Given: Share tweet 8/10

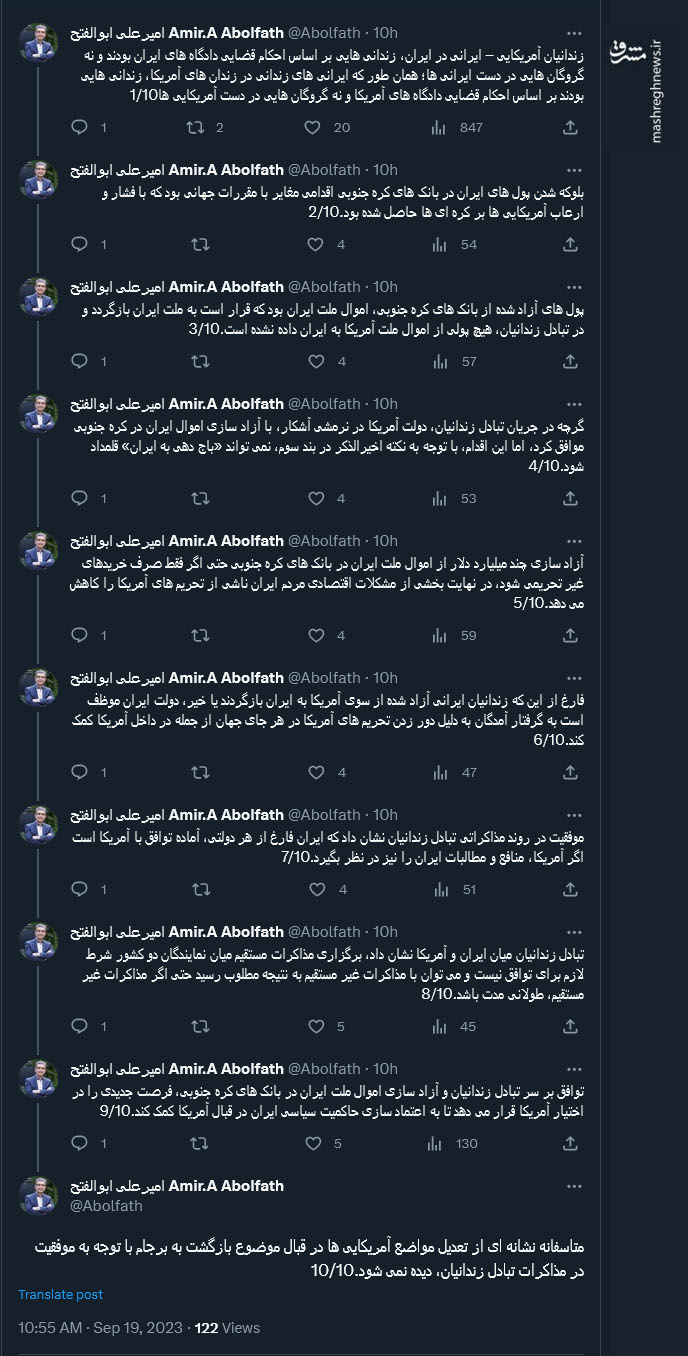Looking at the screenshot, I should 570,1026.
